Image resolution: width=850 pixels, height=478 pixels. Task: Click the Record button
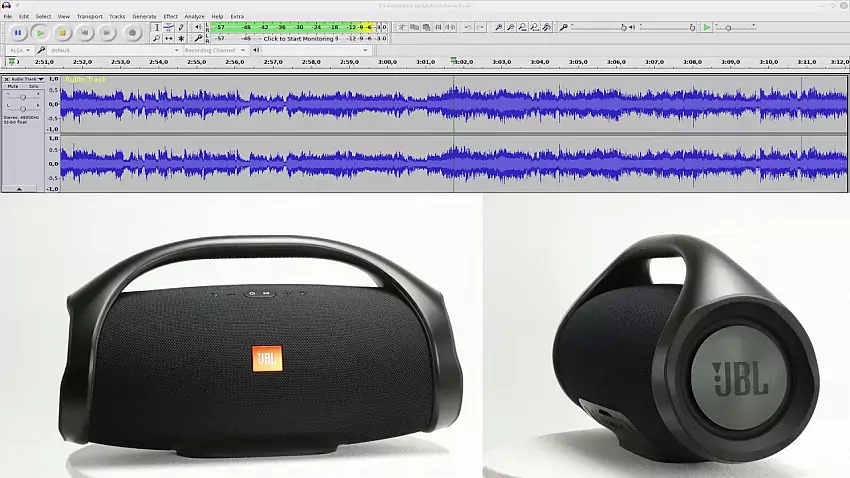point(132,33)
